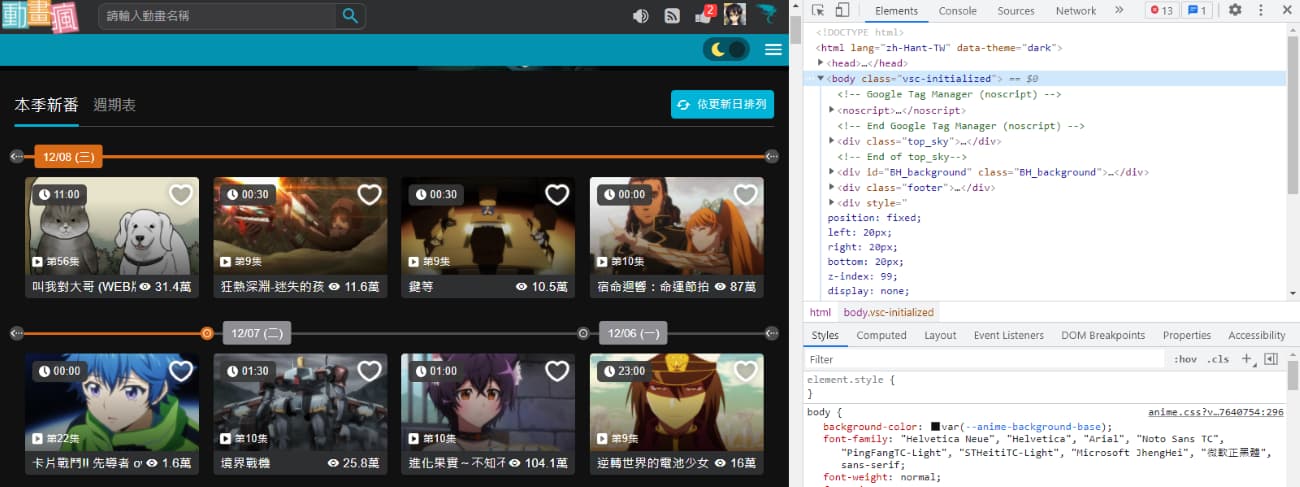Favorite 狂熱深淵 with heart icon
This screenshot has width=1300, height=487.
pyautogui.click(x=369, y=194)
